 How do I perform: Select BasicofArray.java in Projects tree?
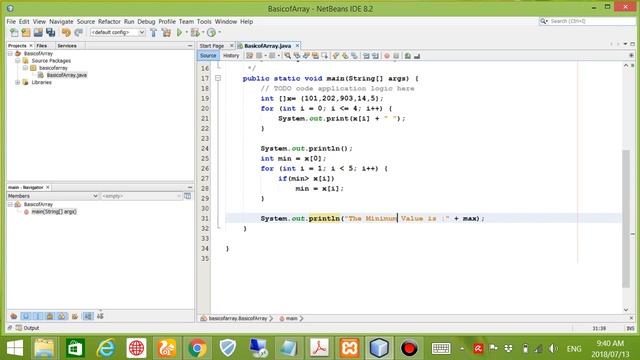[67, 75]
